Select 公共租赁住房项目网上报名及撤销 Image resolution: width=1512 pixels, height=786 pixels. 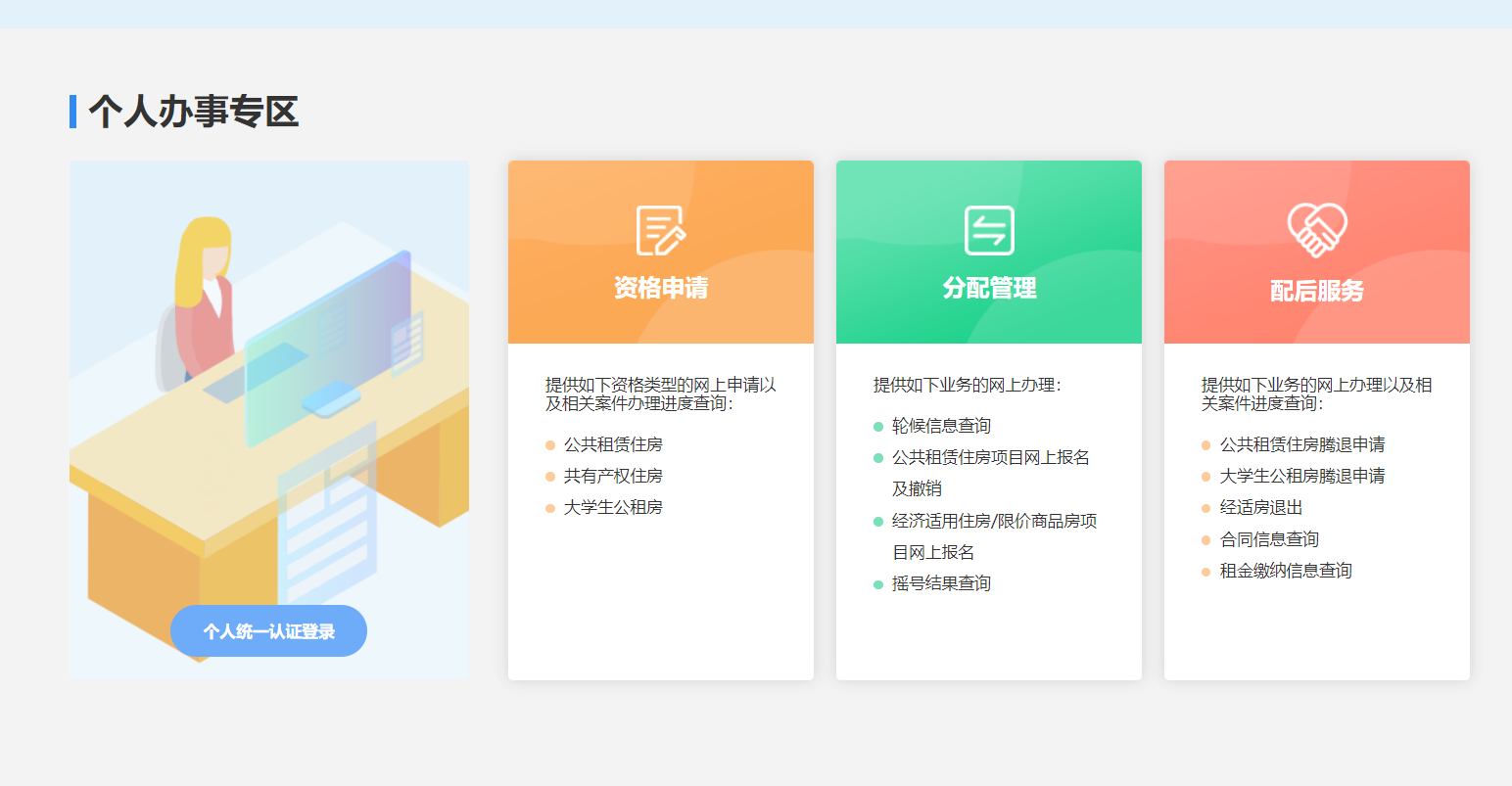click(x=990, y=458)
